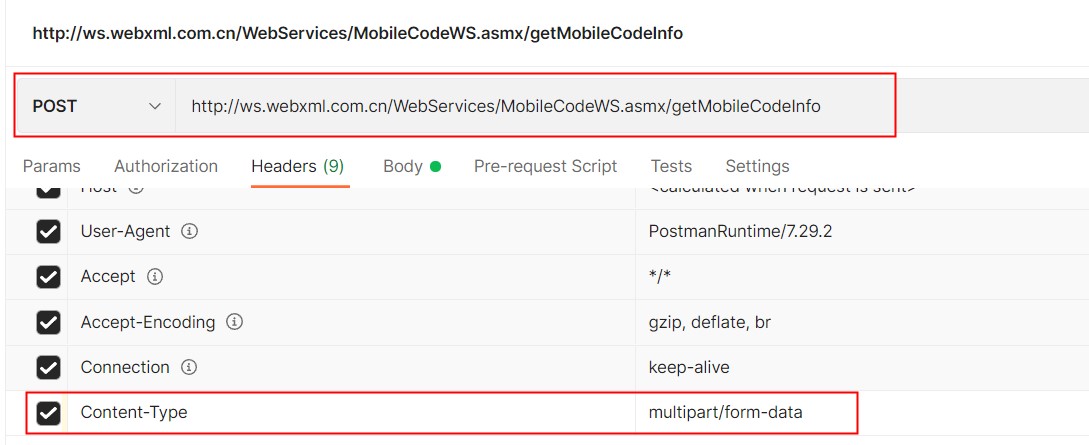Uncheck the Accept header checkbox

48,277
